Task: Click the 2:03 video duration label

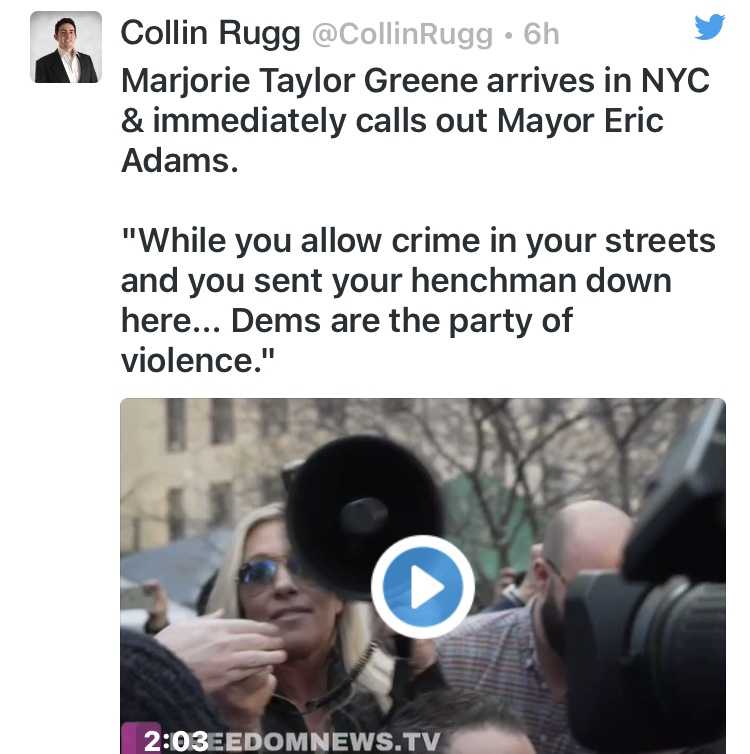Action: click(x=176, y=741)
